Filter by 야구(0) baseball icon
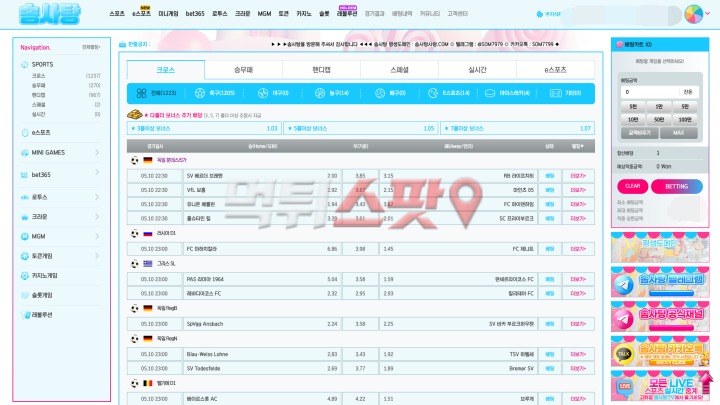The height and width of the screenshot is (405, 720). point(263,93)
